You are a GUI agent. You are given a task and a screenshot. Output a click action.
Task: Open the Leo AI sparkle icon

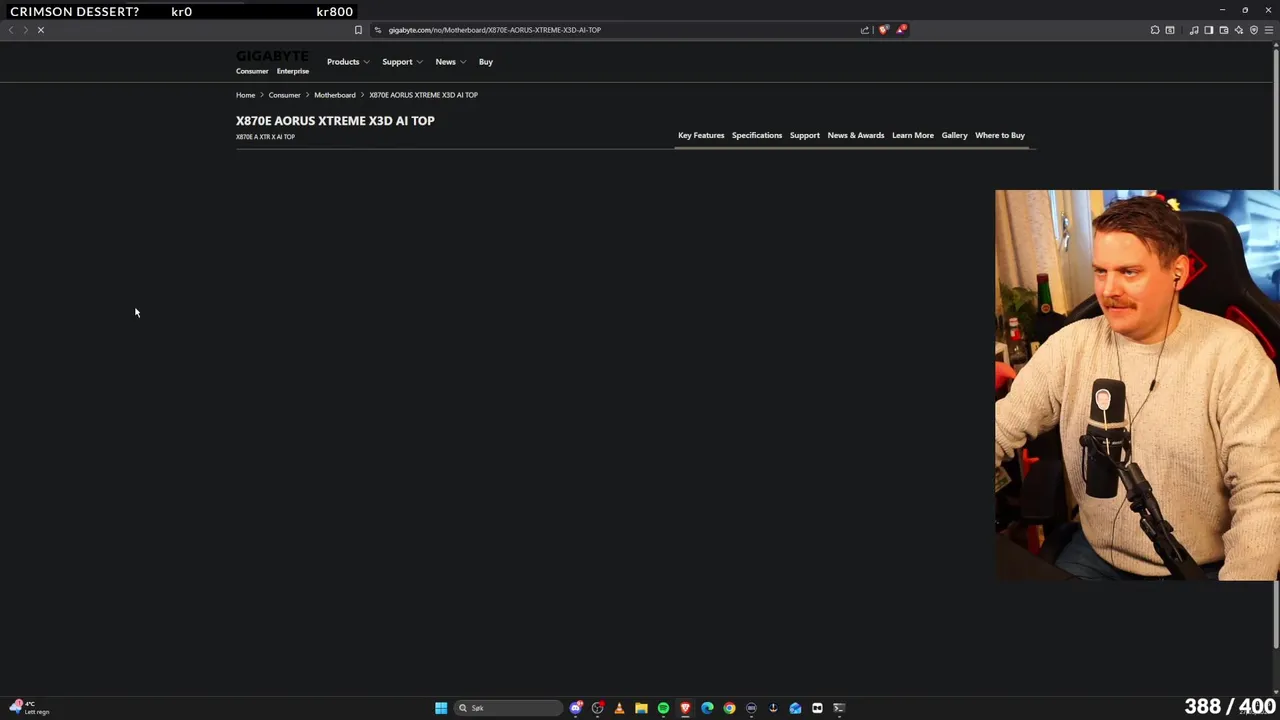pyautogui.click(x=1239, y=30)
